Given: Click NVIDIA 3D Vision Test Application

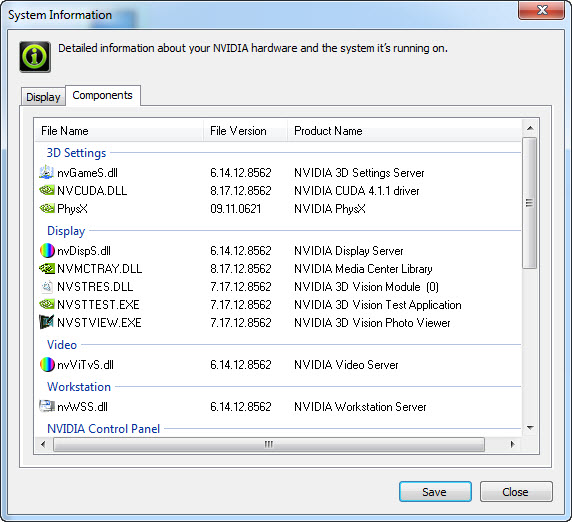Looking at the screenshot, I should coord(378,305).
